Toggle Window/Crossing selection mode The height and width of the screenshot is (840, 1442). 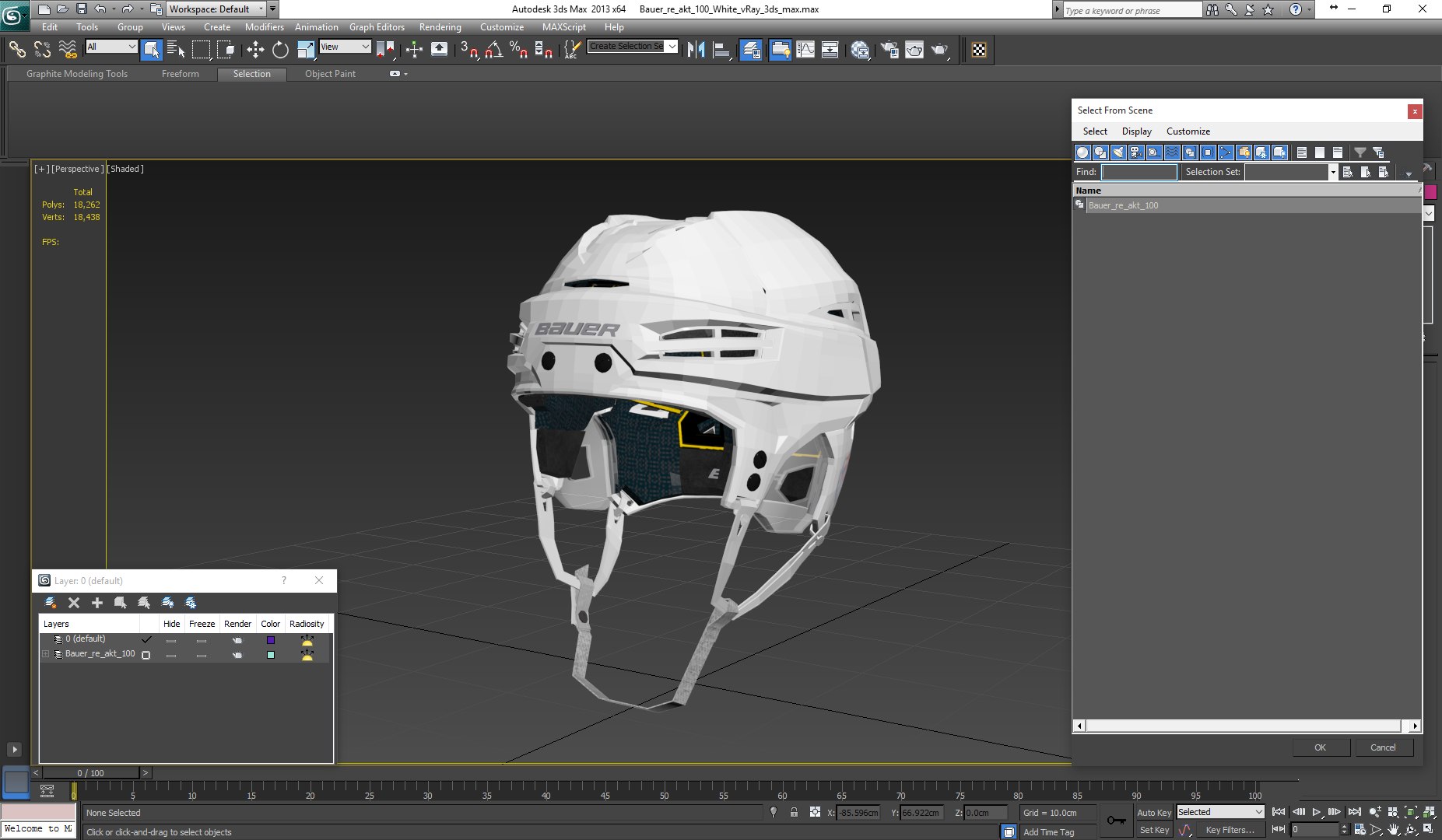pos(226,50)
